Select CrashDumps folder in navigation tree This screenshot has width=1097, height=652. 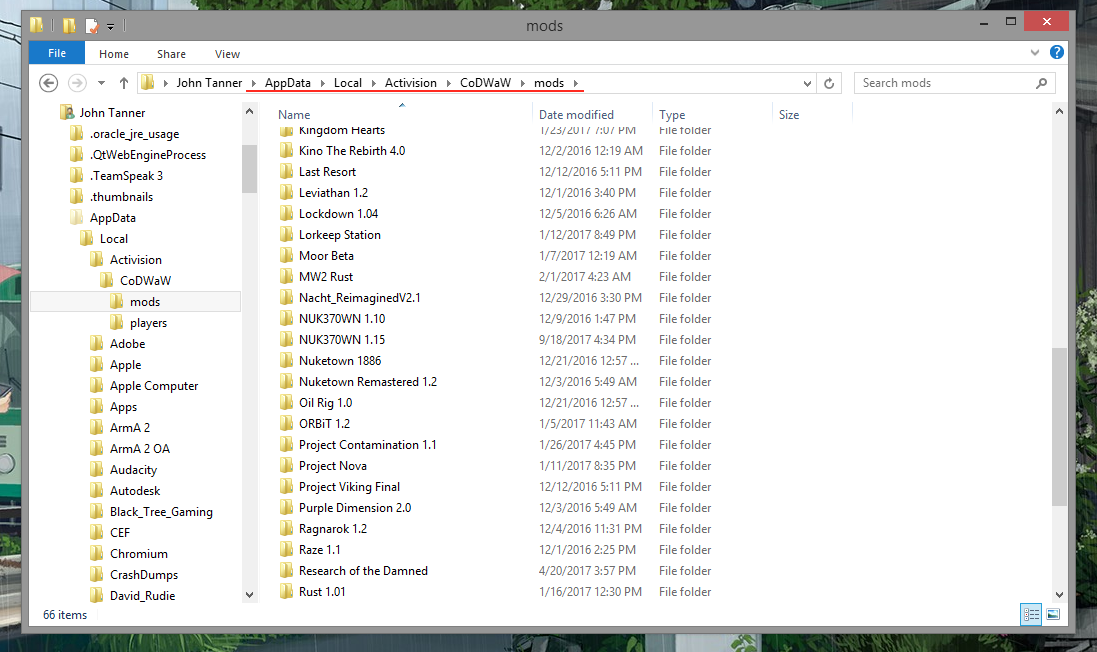pos(143,574)
